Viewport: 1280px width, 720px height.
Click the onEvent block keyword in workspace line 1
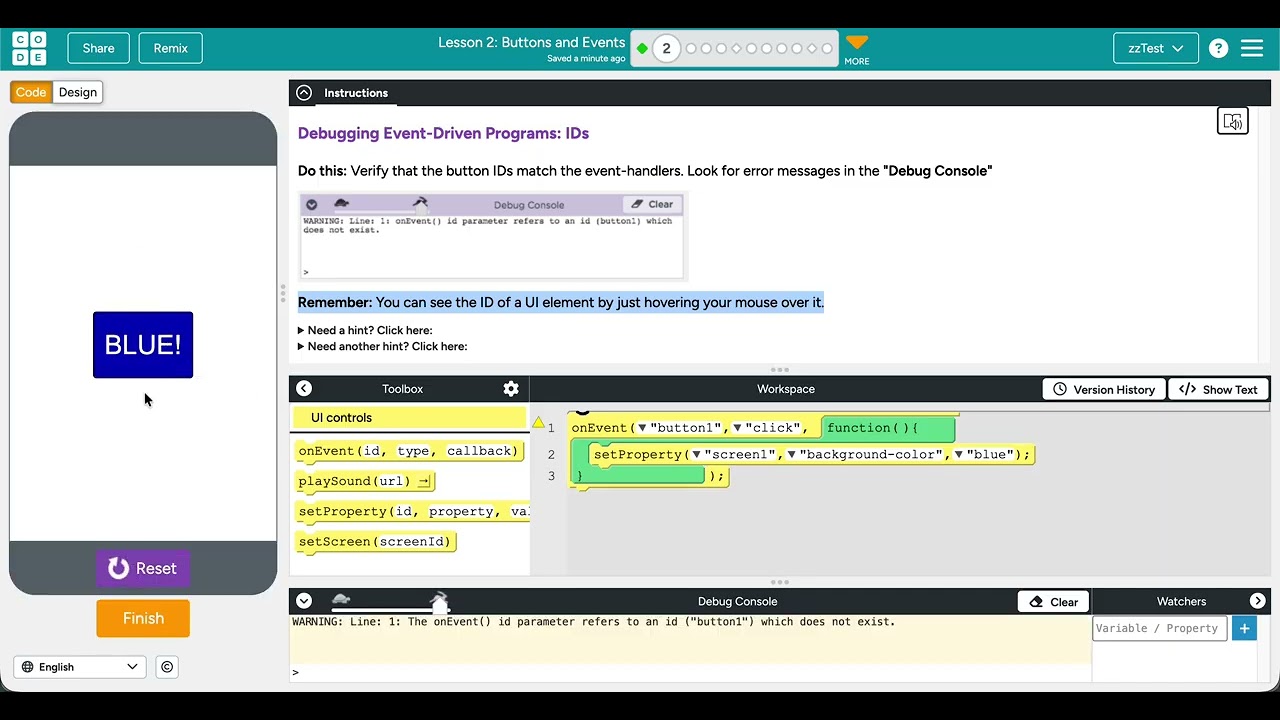pyautogui.click(x=599, y=428)
